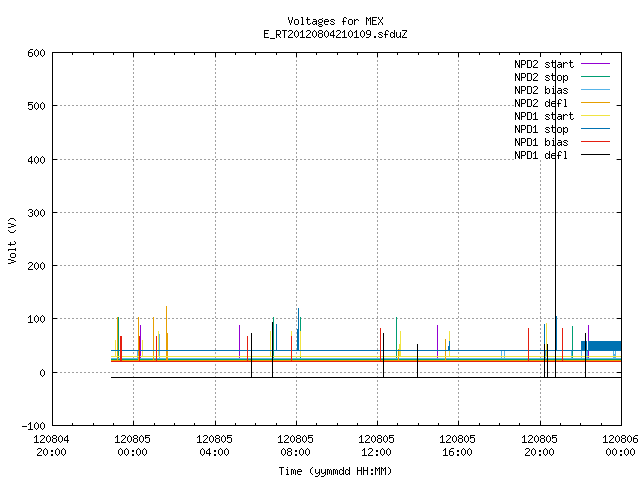Click the NPD2 stop green legend line
Viewport: 640px width, 480px height.
(595, 77)
